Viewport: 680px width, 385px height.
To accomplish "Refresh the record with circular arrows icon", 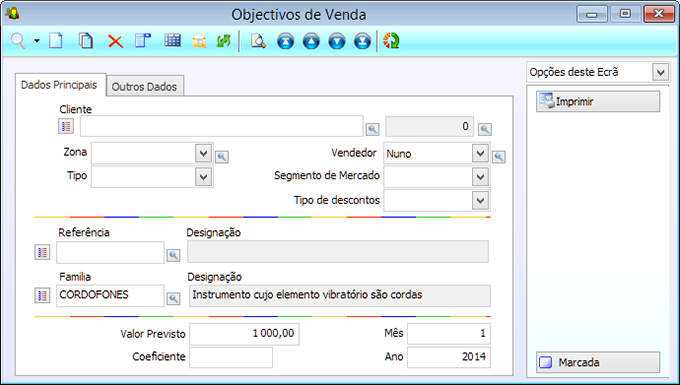I will [391, 41].
